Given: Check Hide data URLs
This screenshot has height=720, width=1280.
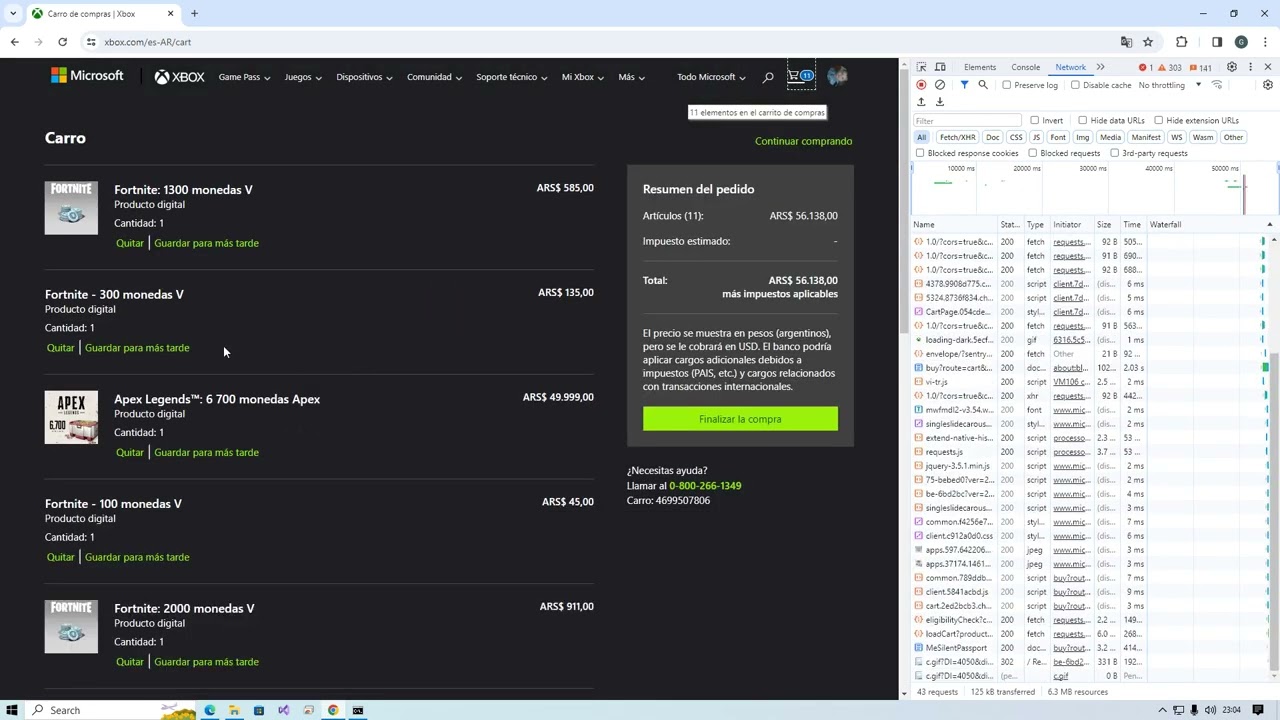Looking at the screenshot, I should 1083,120.
